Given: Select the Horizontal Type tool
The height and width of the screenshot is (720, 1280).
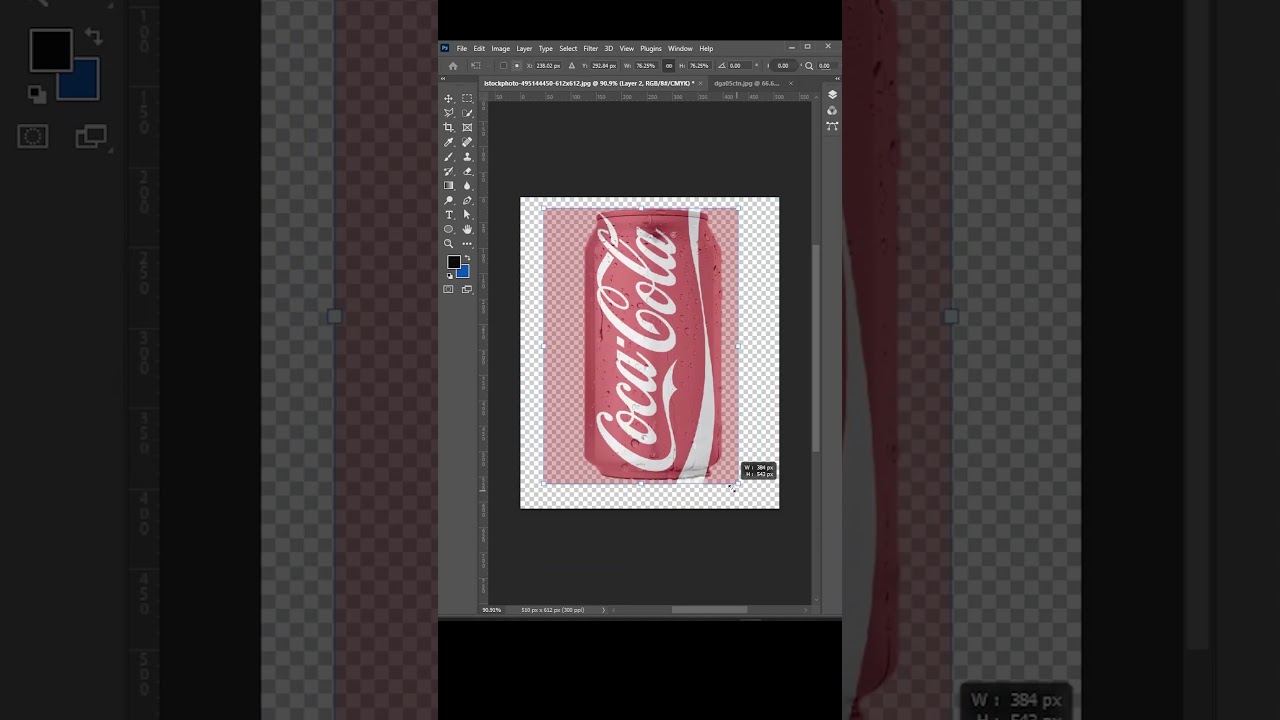Looking at the screenshot, I should tap(449, 214).
